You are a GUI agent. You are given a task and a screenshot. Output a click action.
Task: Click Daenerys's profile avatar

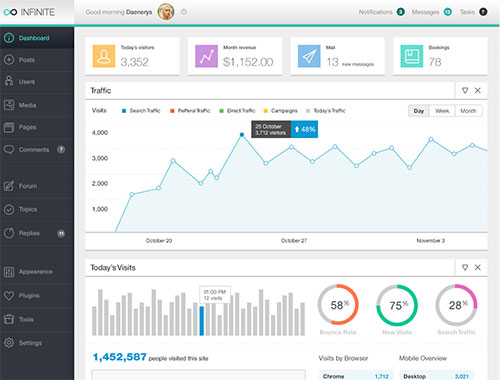pyautogui.click(x=166, y=12)
